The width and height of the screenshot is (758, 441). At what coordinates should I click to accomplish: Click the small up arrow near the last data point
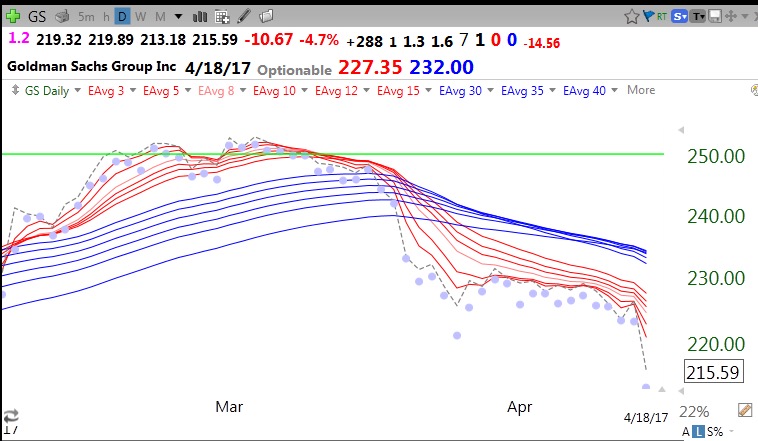point(662,389)
